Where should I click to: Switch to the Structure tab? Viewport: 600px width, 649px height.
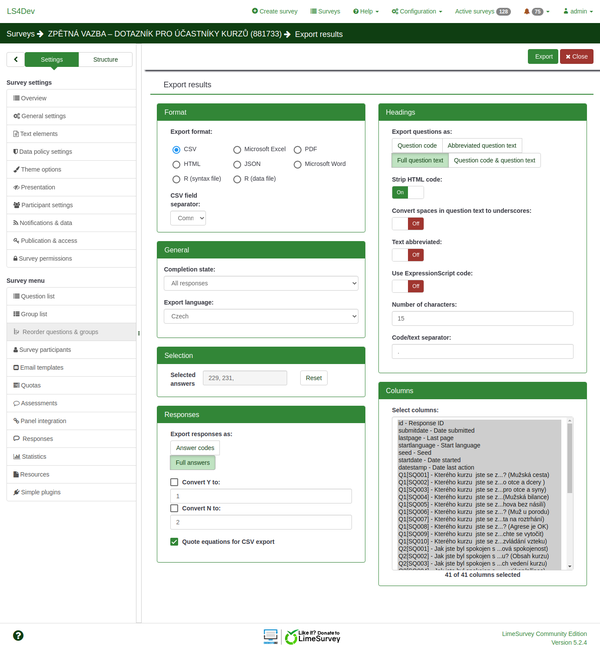pos(105,59)
